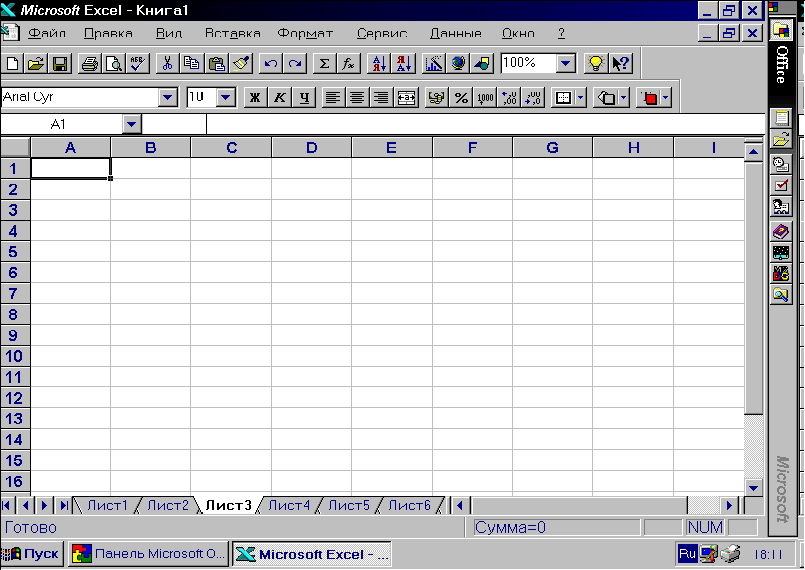Click horizontal scrollbar right arrow
805x570 pixels.
[x=729, y=506]
